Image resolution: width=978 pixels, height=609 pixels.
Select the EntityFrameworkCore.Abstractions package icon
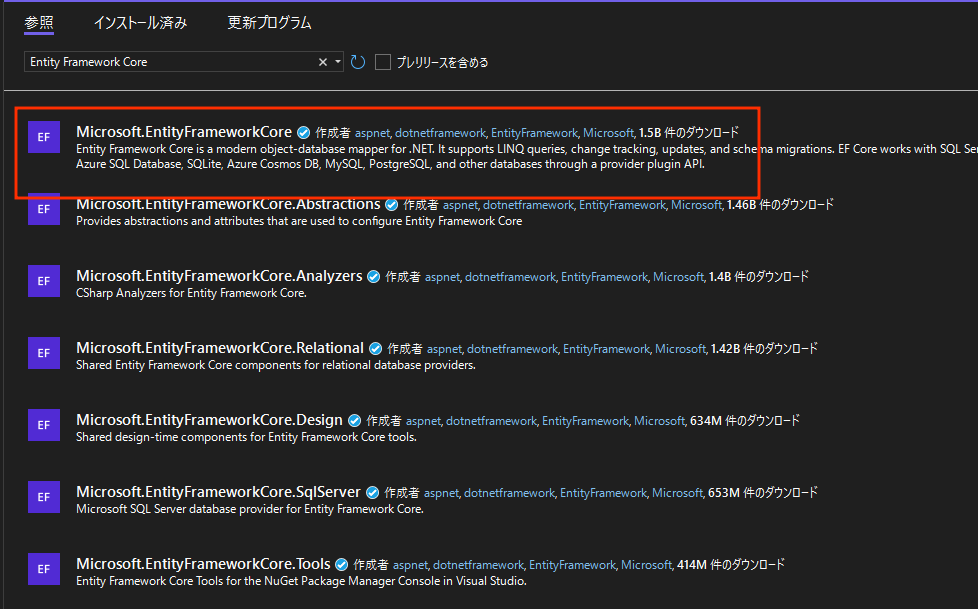click(x=44, y=209)
